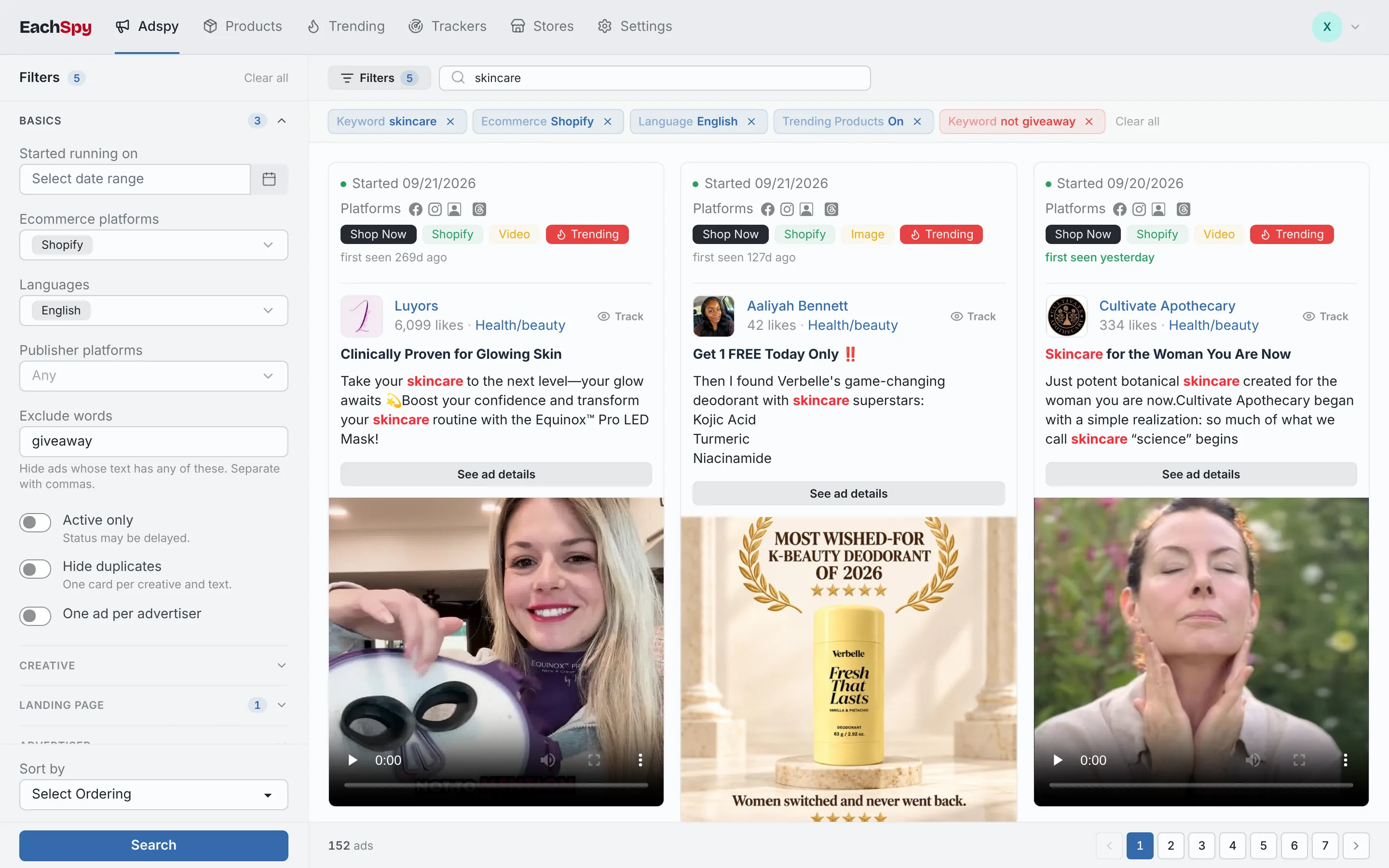Remove the Keyword not giveaway chip

pyautogui.click(x=1089, y=122)
